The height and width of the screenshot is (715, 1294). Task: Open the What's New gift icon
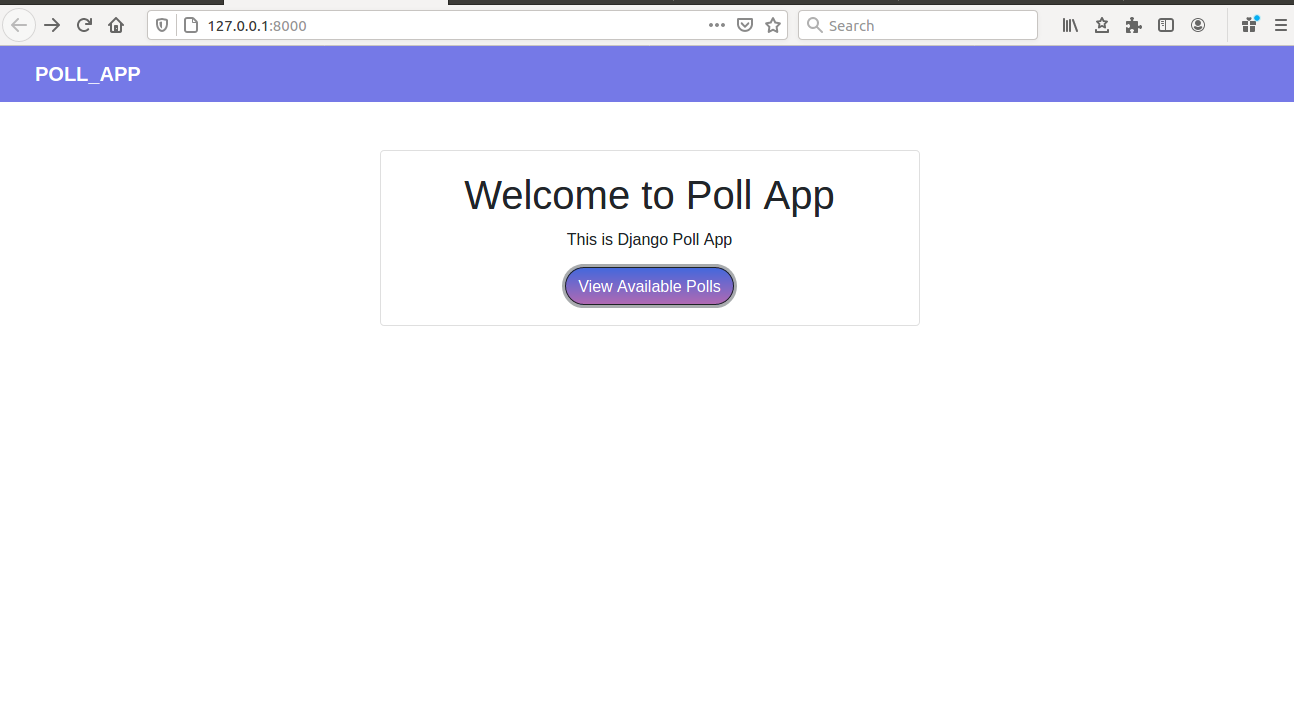tap(1250, 25)
